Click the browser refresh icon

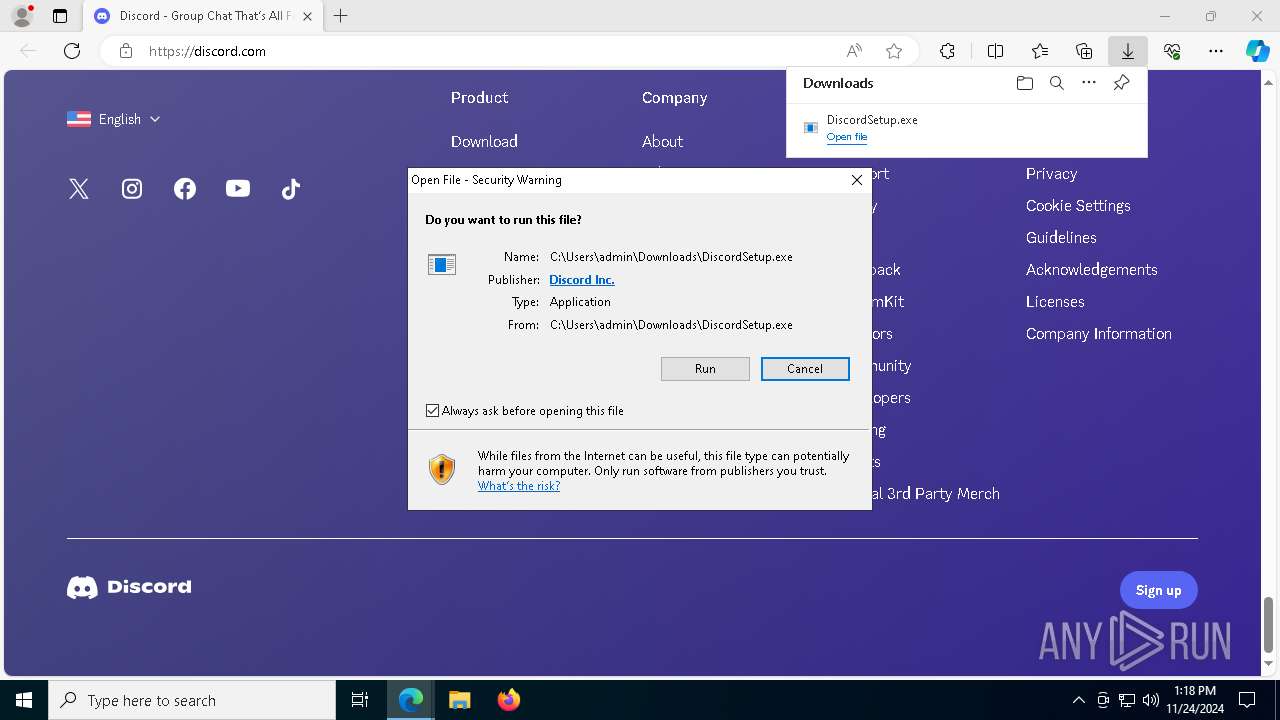[x=72, y=51]
